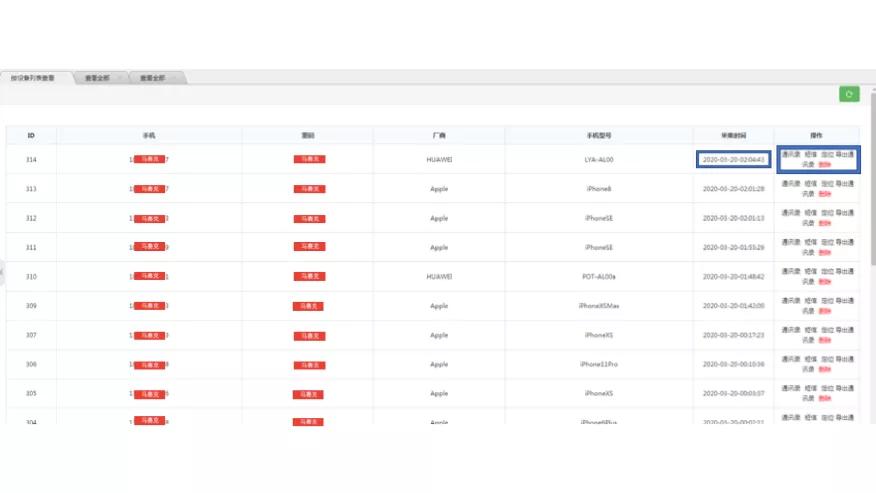Click the vertical scrollbar thumb
Image resolution: width=876 pixels, height=493 pixels.
[873, 179]
